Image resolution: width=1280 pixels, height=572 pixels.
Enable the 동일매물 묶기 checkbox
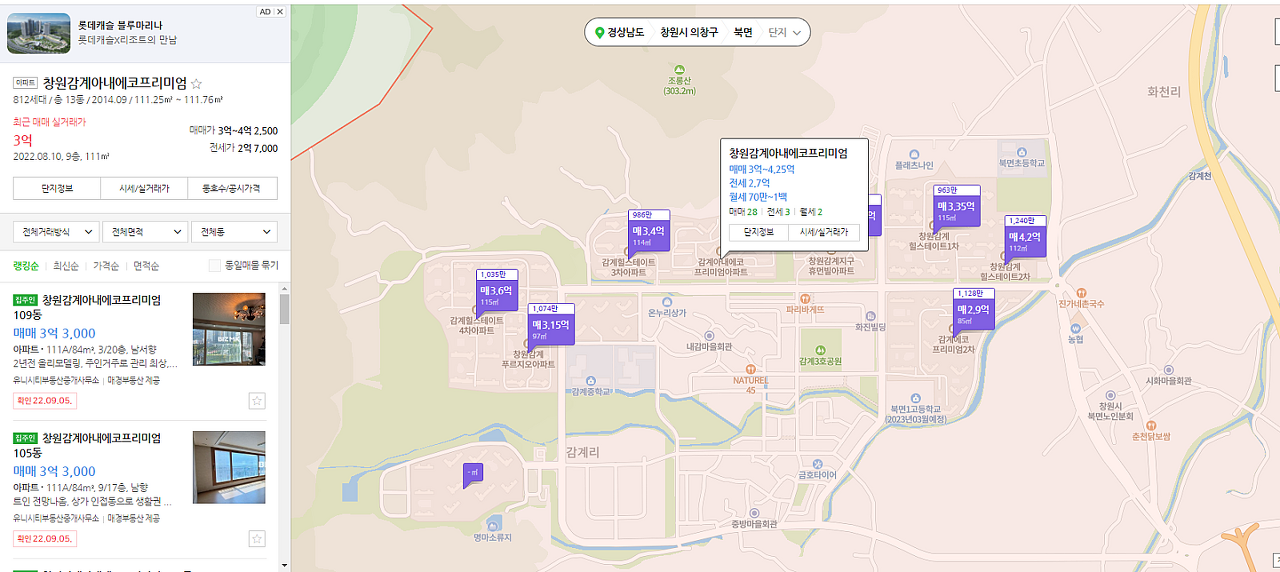tap(214, 266)
